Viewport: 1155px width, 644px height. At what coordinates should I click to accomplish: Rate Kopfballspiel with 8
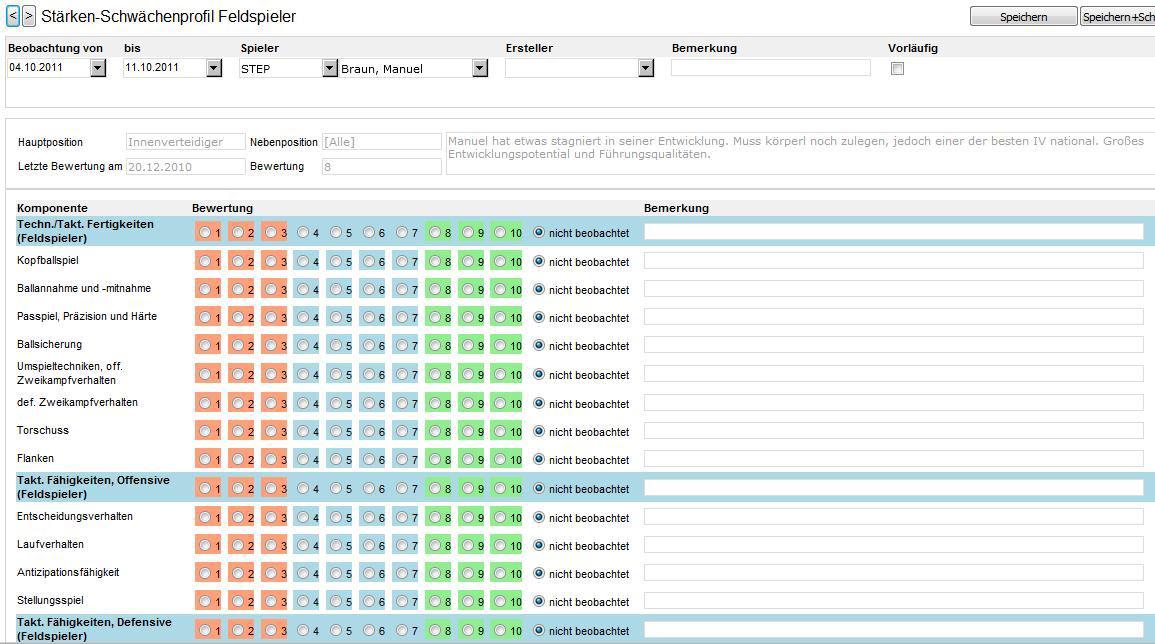coord(435,261)
